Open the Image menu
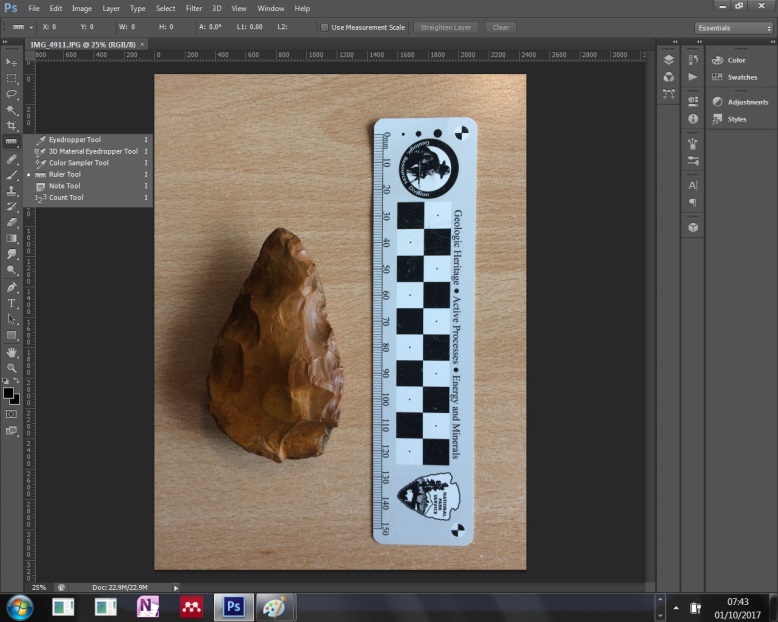Screen dimensions: 778x622 coord(82,8)
